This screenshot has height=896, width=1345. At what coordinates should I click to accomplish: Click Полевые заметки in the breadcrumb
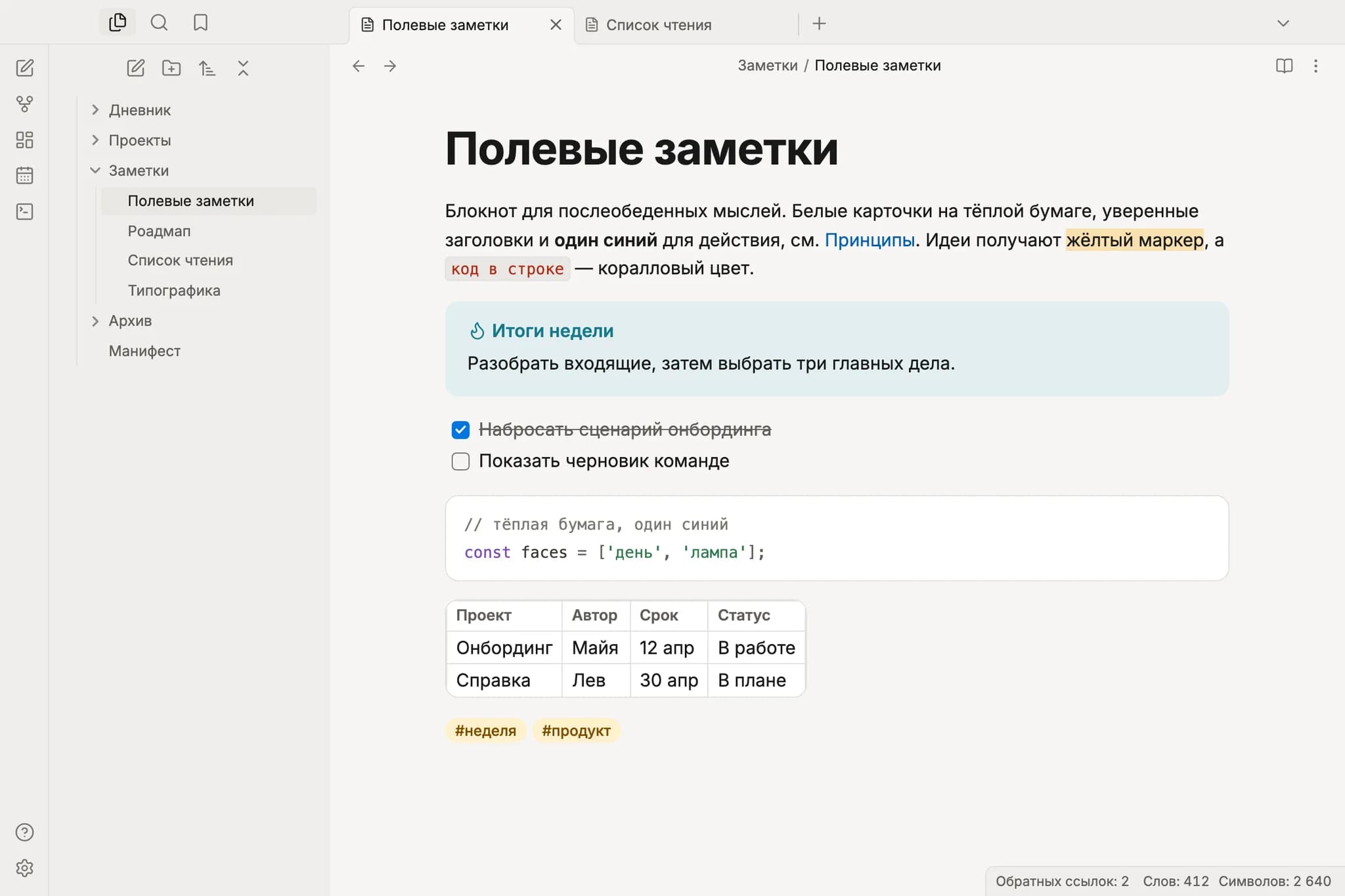click(877, 66)
